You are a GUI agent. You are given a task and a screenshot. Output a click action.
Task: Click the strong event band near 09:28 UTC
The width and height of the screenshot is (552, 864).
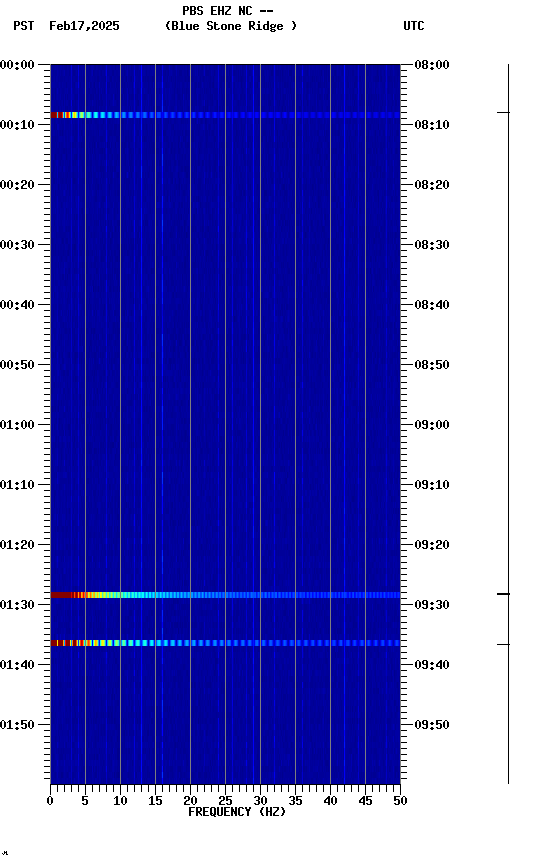[x=225, y=595]
